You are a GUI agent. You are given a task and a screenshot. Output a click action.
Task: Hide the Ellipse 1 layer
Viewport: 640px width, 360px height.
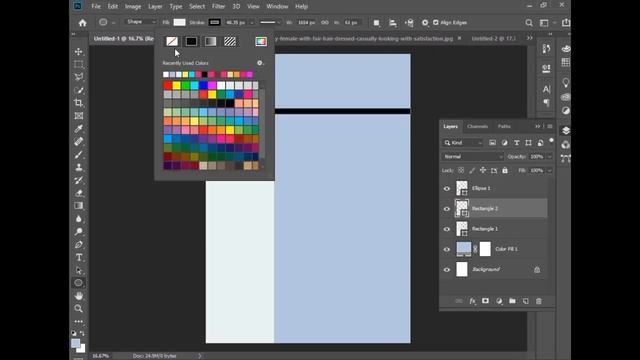pyautogui.click(x=447, y=189)
